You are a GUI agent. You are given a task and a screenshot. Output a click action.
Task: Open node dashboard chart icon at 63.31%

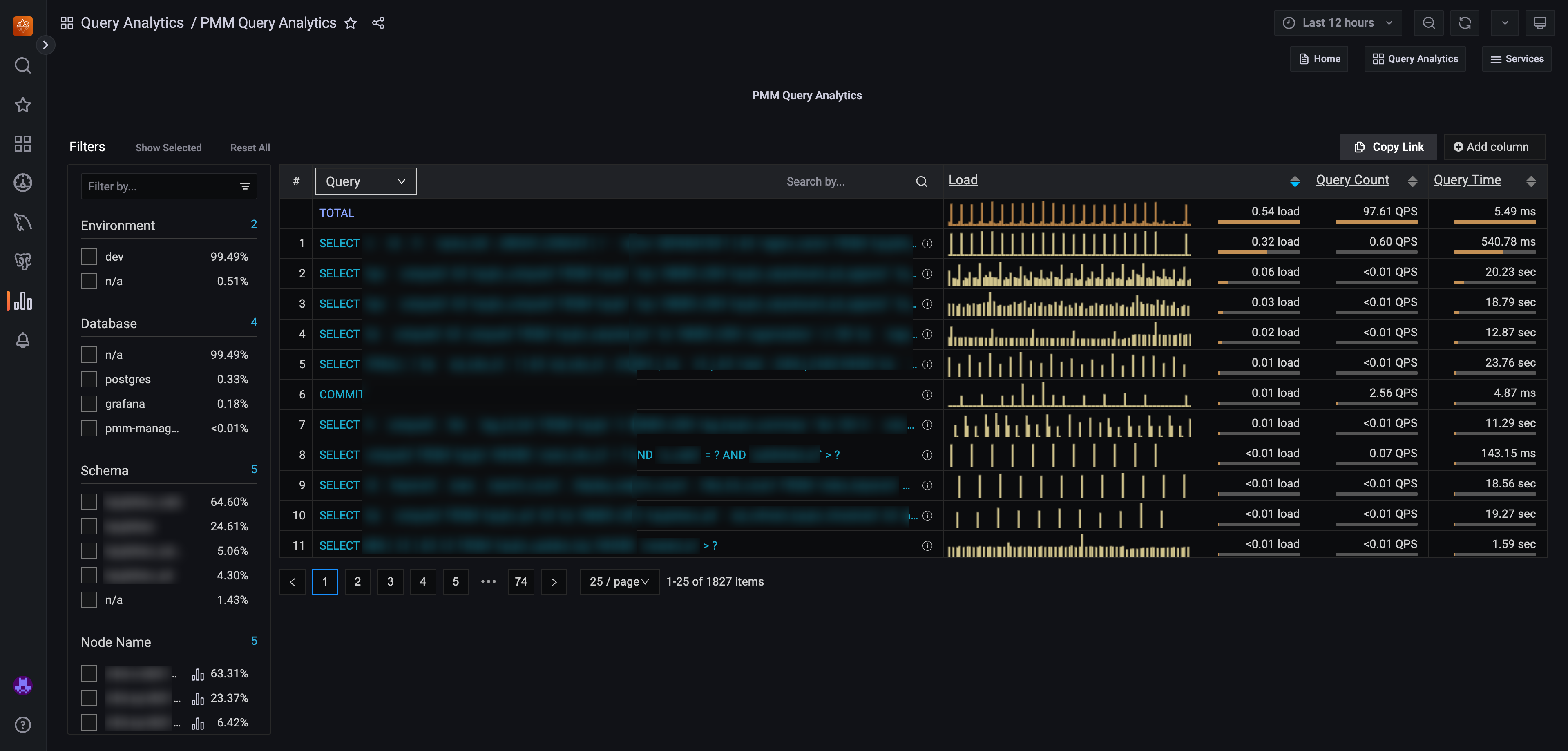[x=197, y=674]
